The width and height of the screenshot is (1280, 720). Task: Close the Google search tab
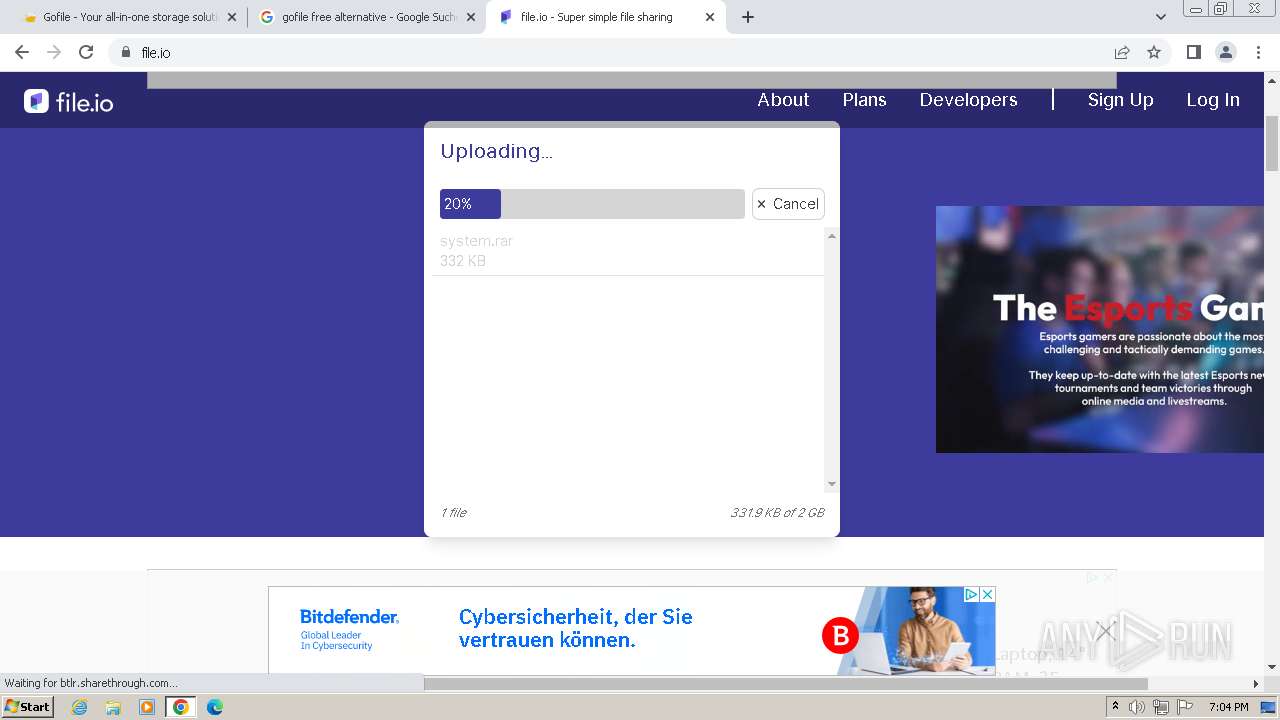click(x=471, y=17)
